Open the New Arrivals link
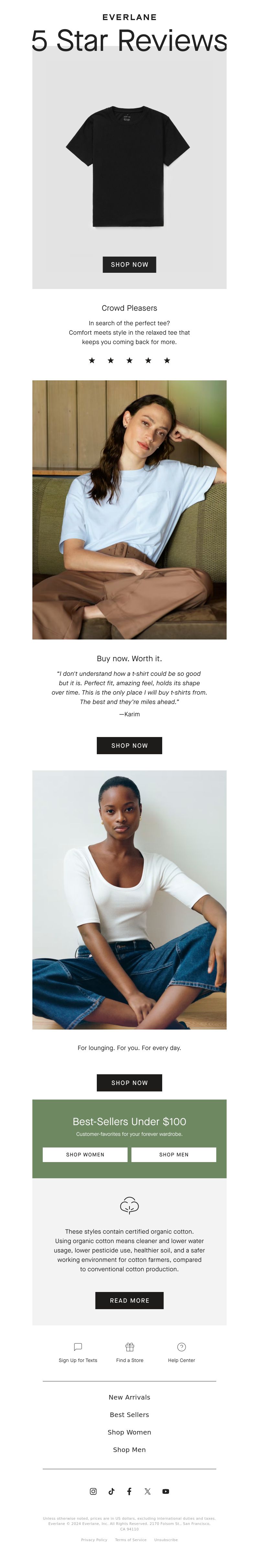This screenshot has width=259, height=1568. pos(129,1397)
